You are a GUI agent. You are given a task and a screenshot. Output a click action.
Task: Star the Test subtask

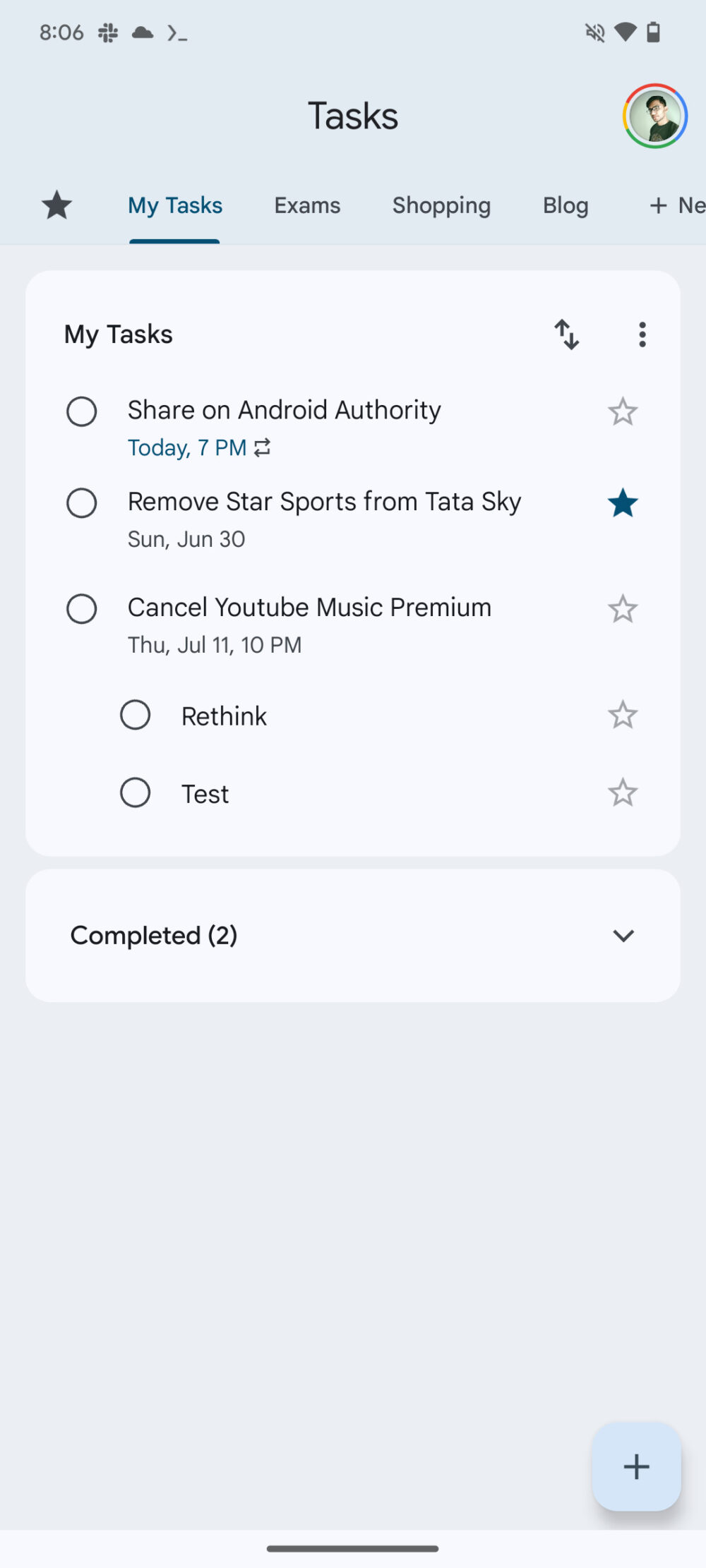pyautogui.click(x=622, y=793)
